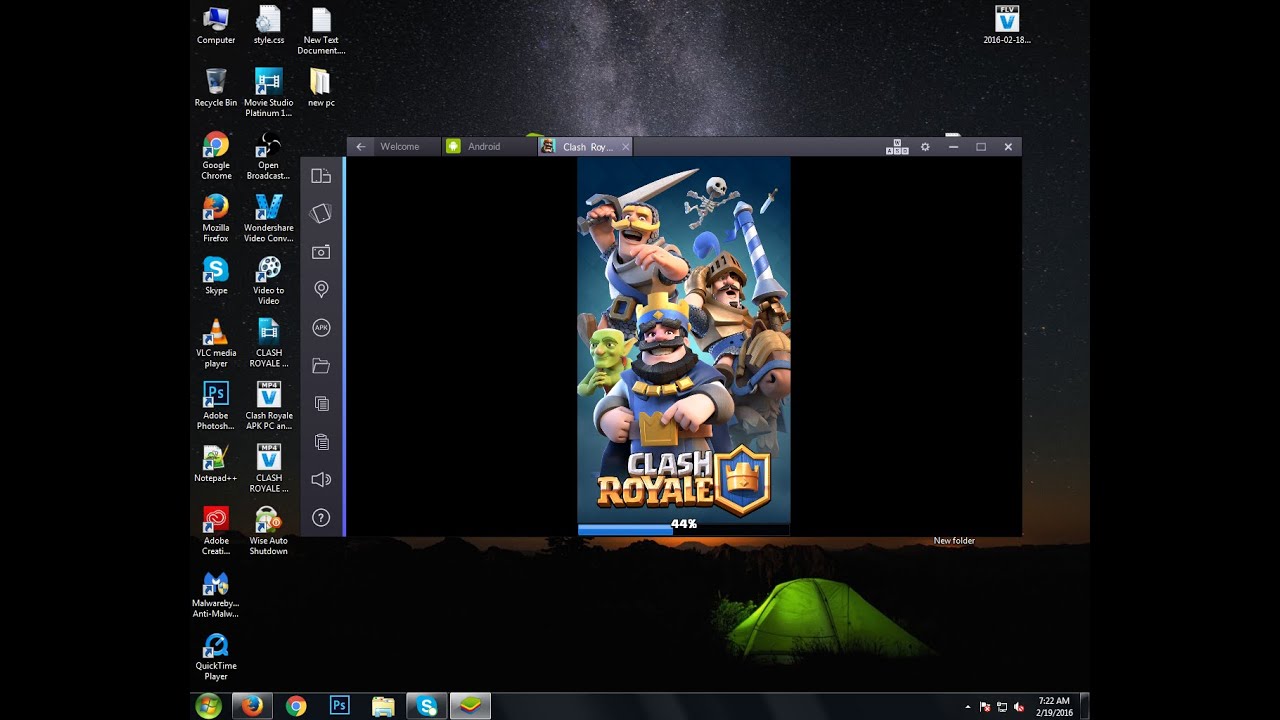
Task: Select Adobe Photoshop desktop shortcut
Action: click(x=216, y=406)
